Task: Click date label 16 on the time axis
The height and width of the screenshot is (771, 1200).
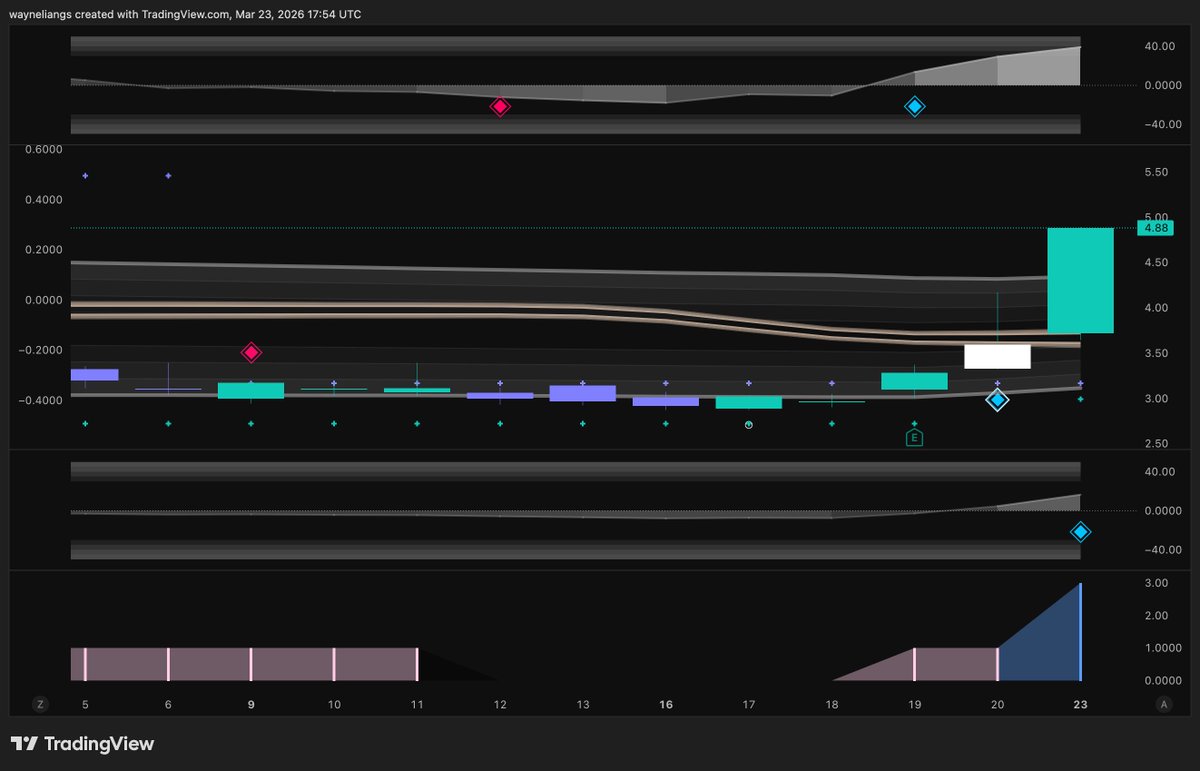Action: (666, 704)
